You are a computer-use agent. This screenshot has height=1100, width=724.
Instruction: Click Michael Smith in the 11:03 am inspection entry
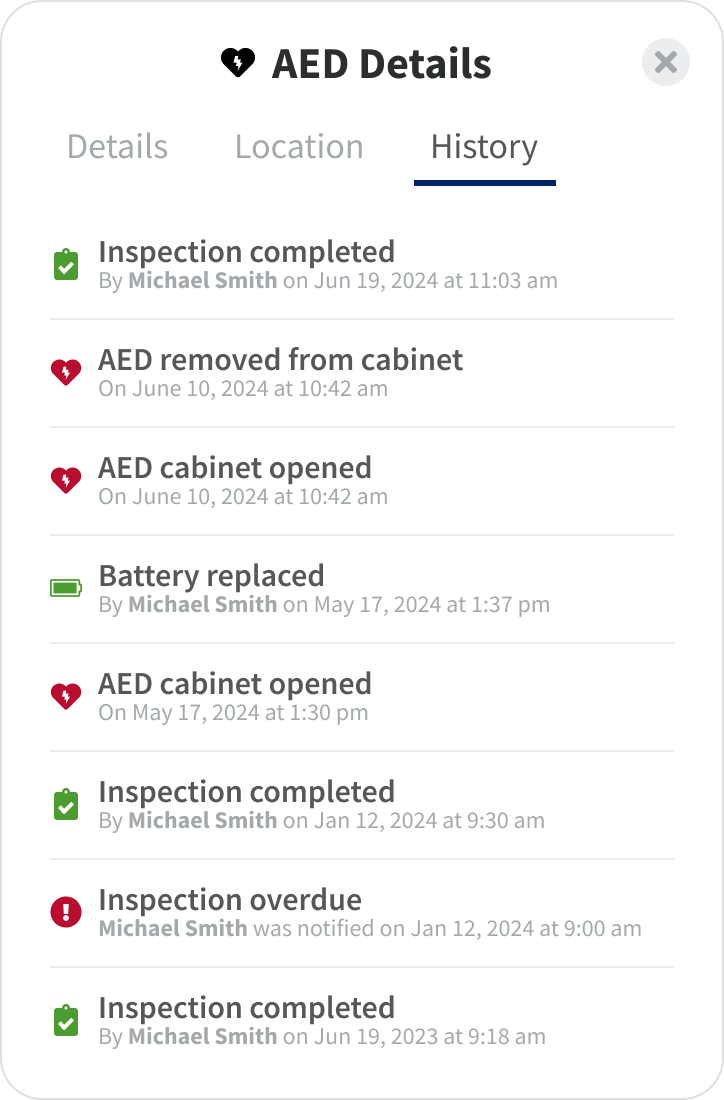pyautogui.click(x=202, y=280)
